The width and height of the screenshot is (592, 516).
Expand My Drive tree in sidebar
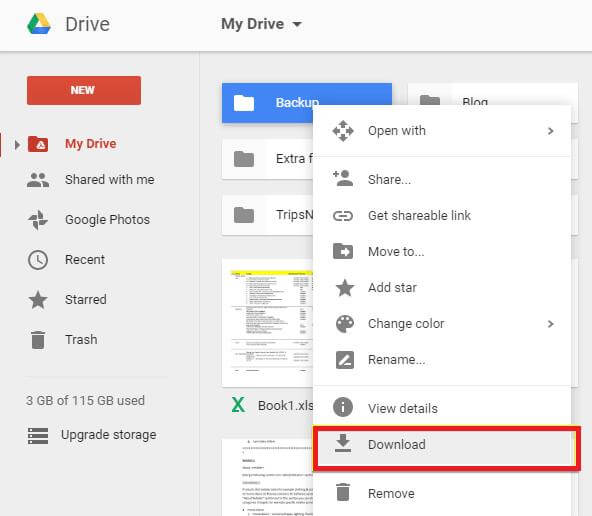click(17, 145)
